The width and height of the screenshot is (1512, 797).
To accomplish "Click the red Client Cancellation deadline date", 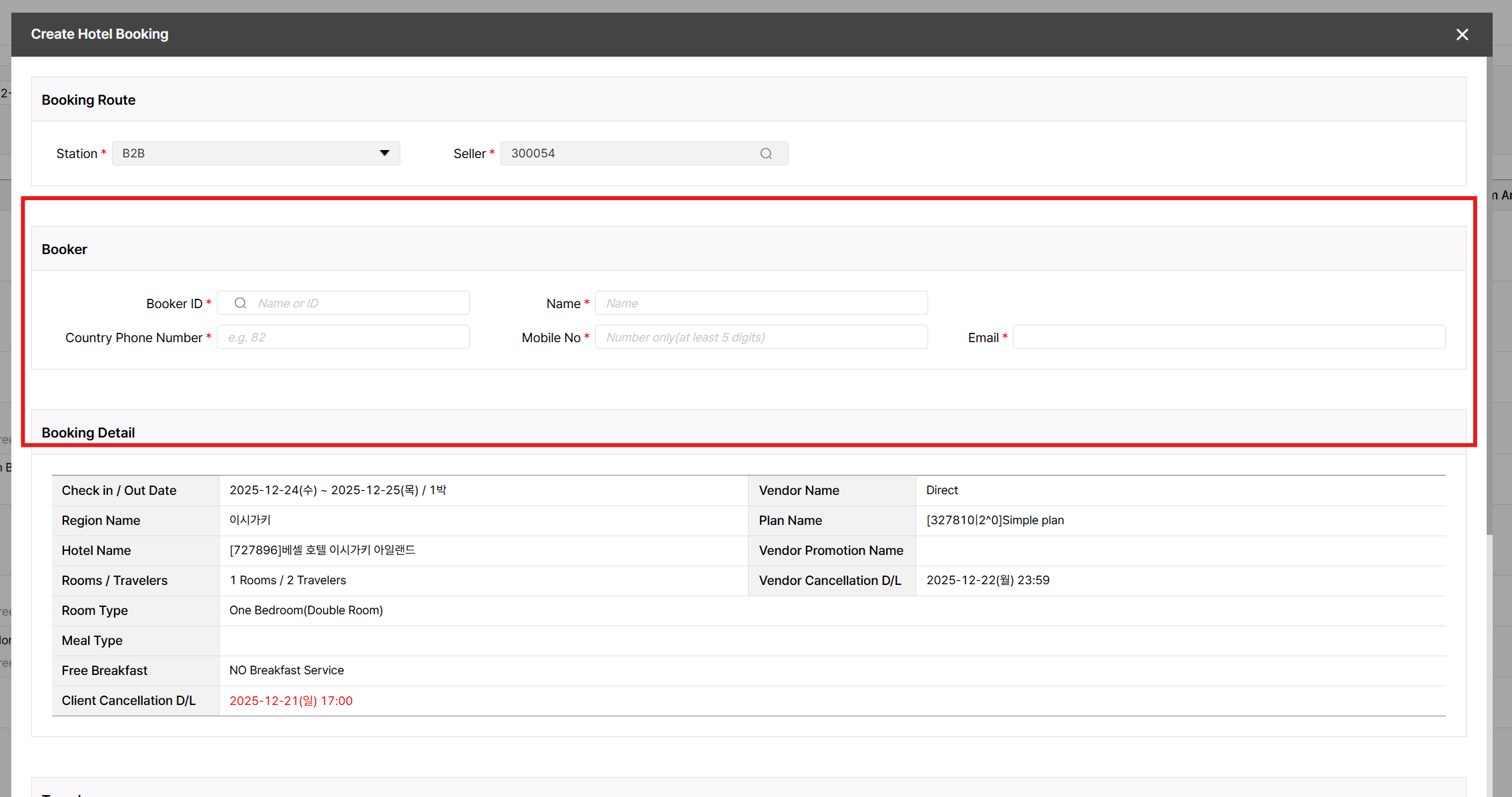I will 291,700.
